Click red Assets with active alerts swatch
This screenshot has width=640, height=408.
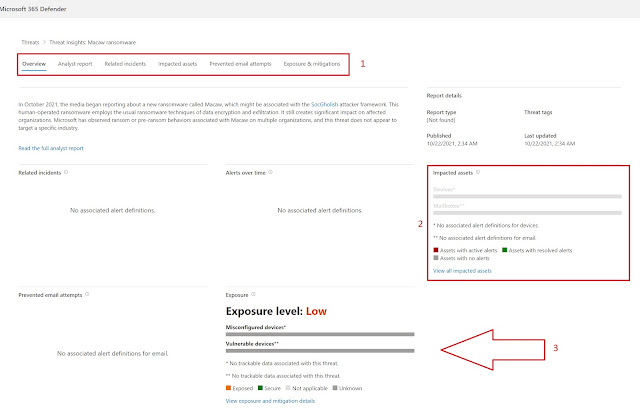[x=436, y=250]
